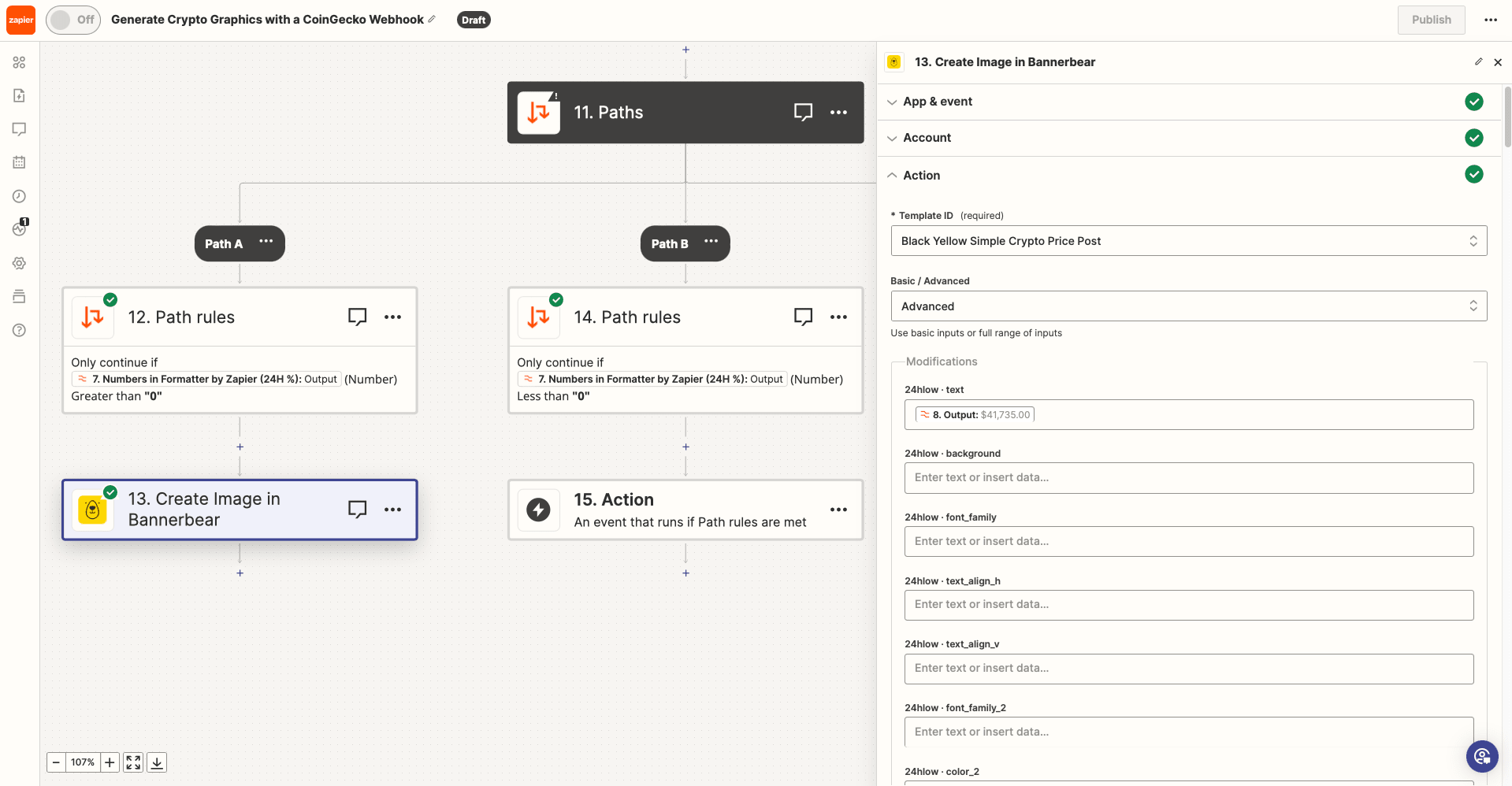Open the settings gear in the left sidebar
Image resolution: width=1512 pixels, height=786 pixels.
pos(20,263)
